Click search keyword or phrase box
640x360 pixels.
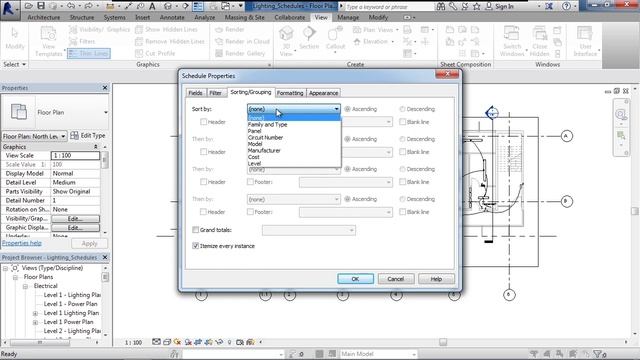[389, 7]
